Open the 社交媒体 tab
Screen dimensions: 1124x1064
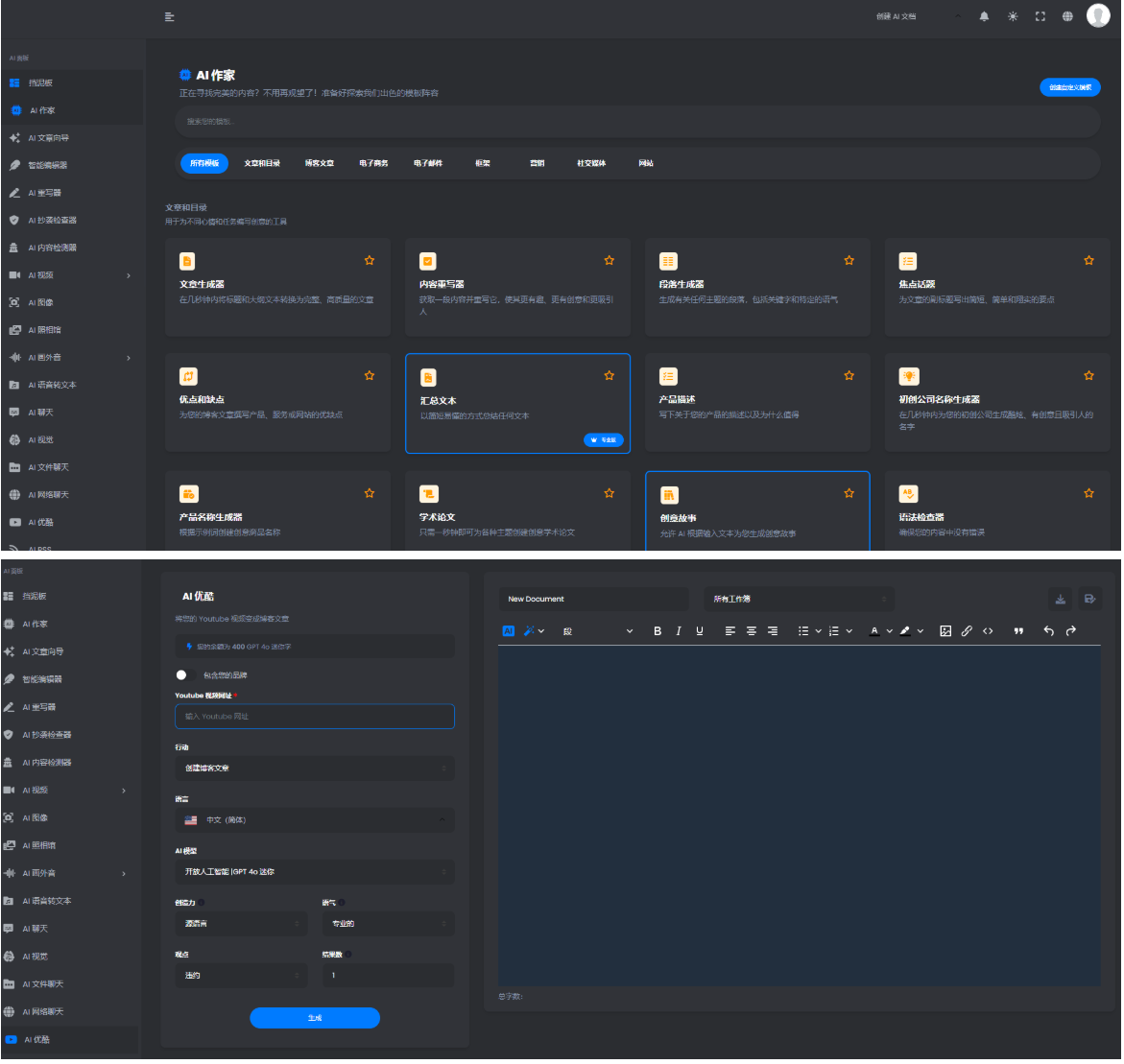[x=591, y=163]
